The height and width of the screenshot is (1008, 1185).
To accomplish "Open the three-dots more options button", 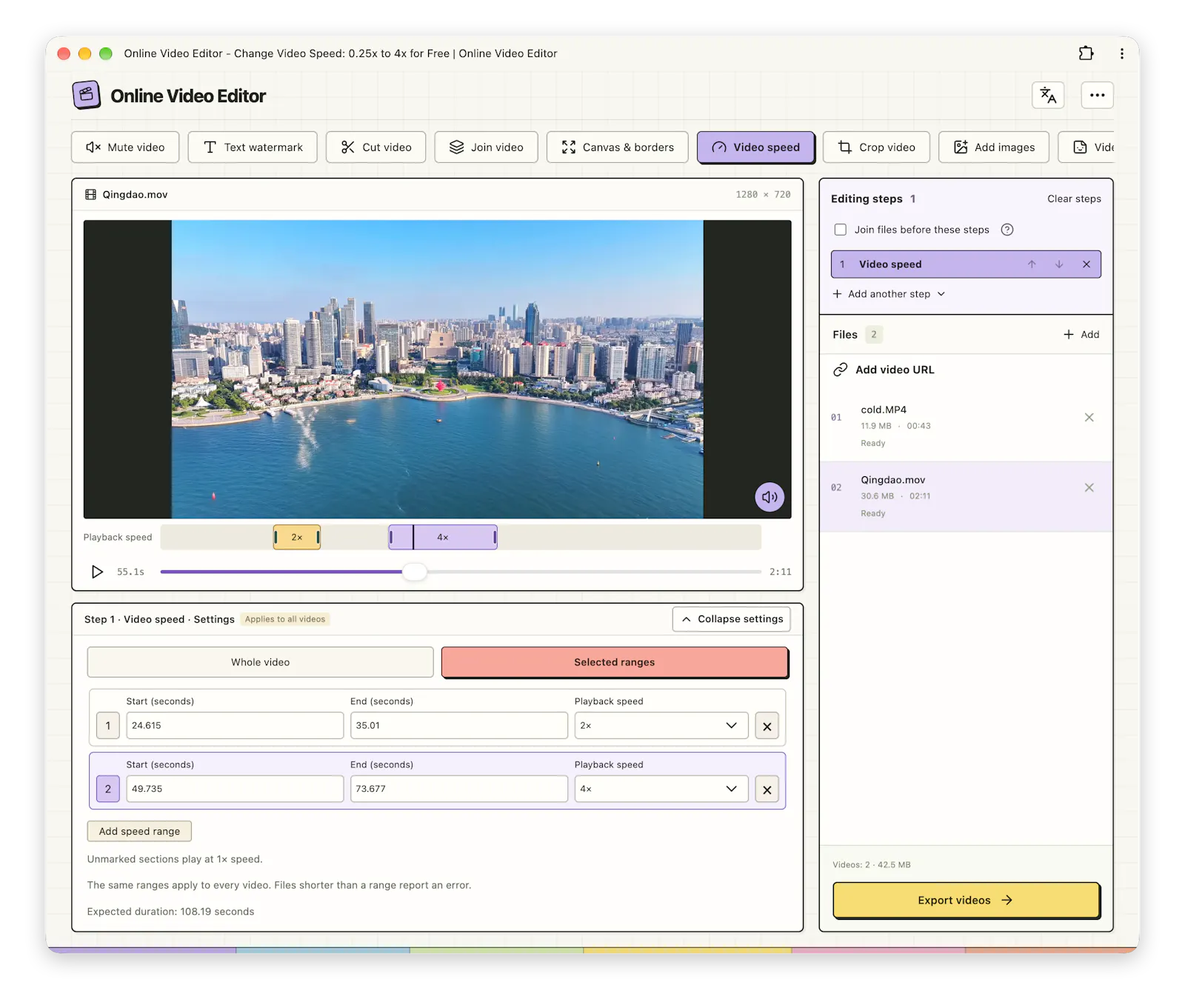I will point(1097,95).
